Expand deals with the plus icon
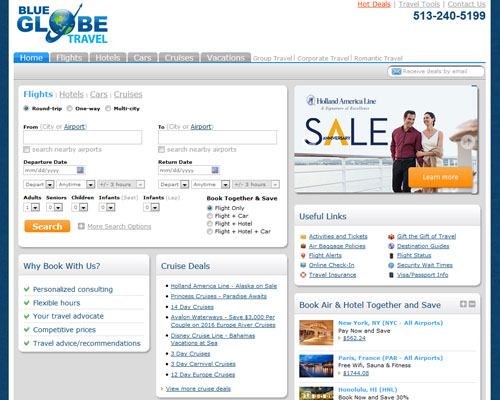 pos(463,304)
